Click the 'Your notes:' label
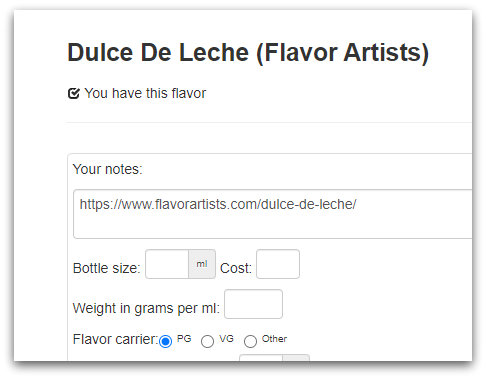This screenshot has width=486, height=379. pos(108,169)
